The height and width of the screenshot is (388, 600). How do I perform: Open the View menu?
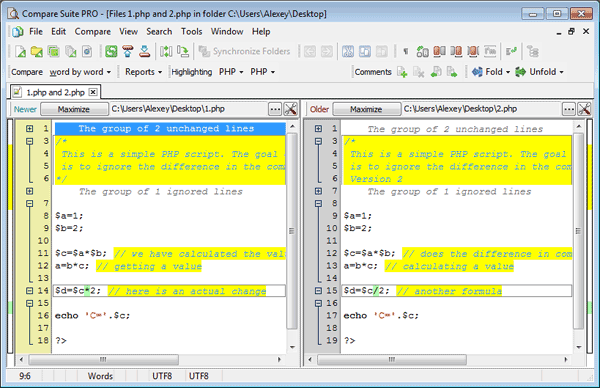pos(128,31)
